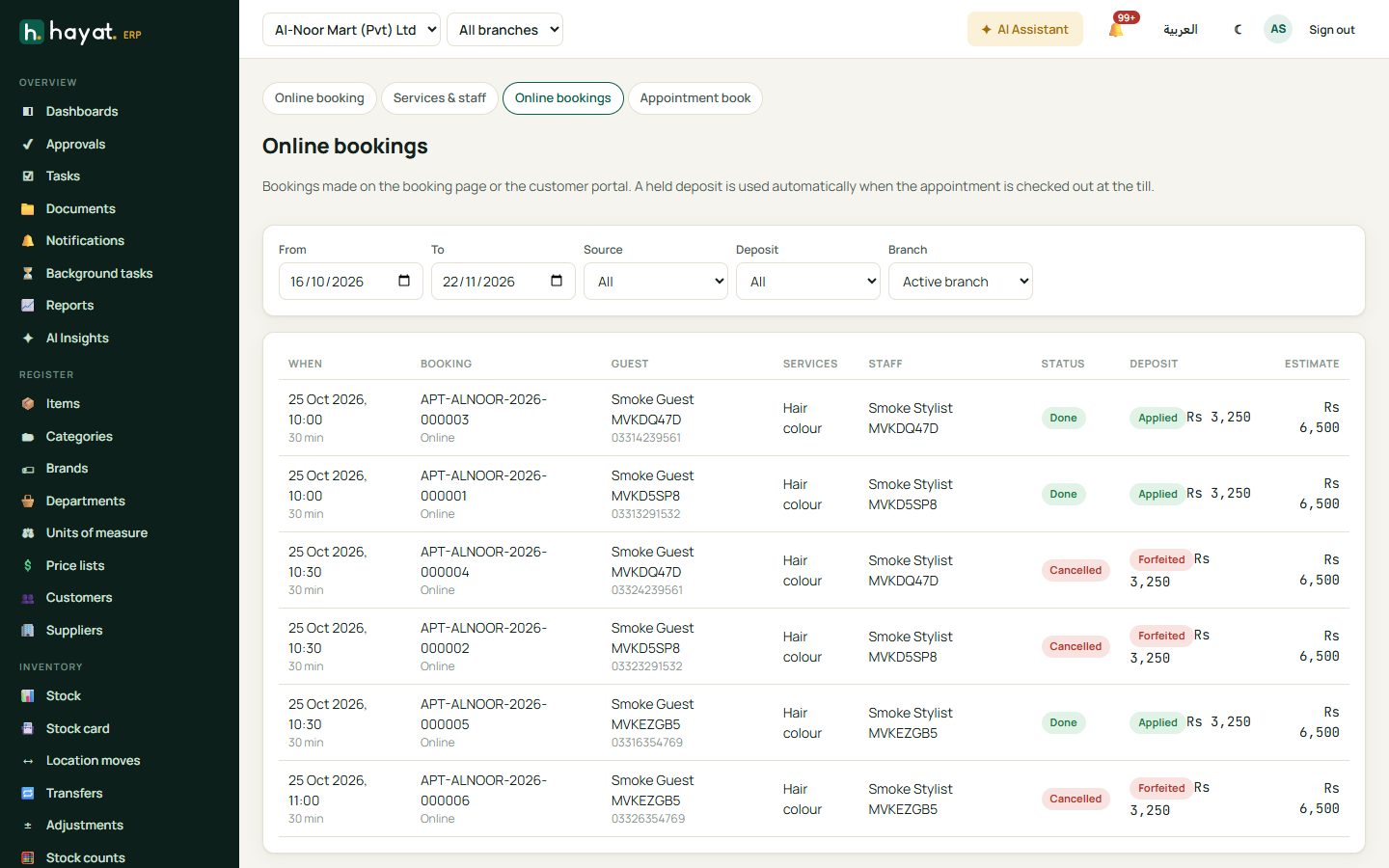Open the To date calendar picker icon

(557, 281)
